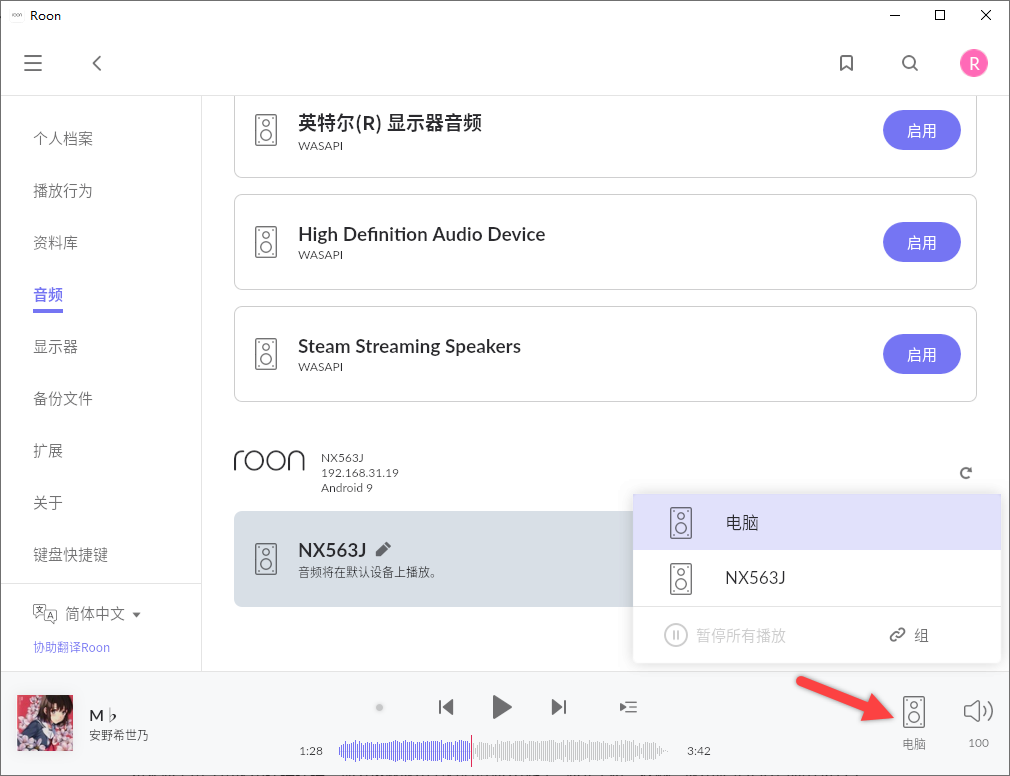Skip to previous track
The image size is (1010, 776).
pyautogui.click(x=446, y=707)
